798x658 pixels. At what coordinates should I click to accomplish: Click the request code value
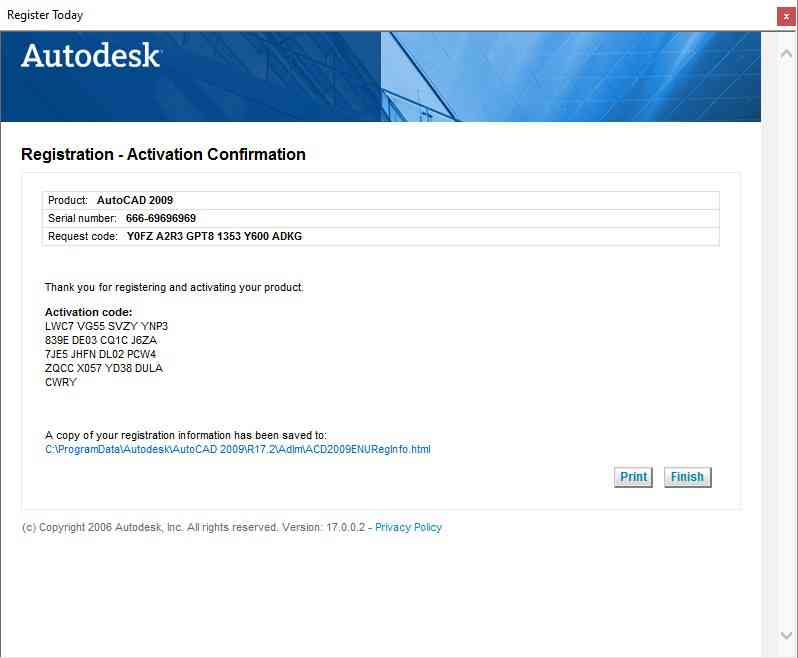[214, 236]
